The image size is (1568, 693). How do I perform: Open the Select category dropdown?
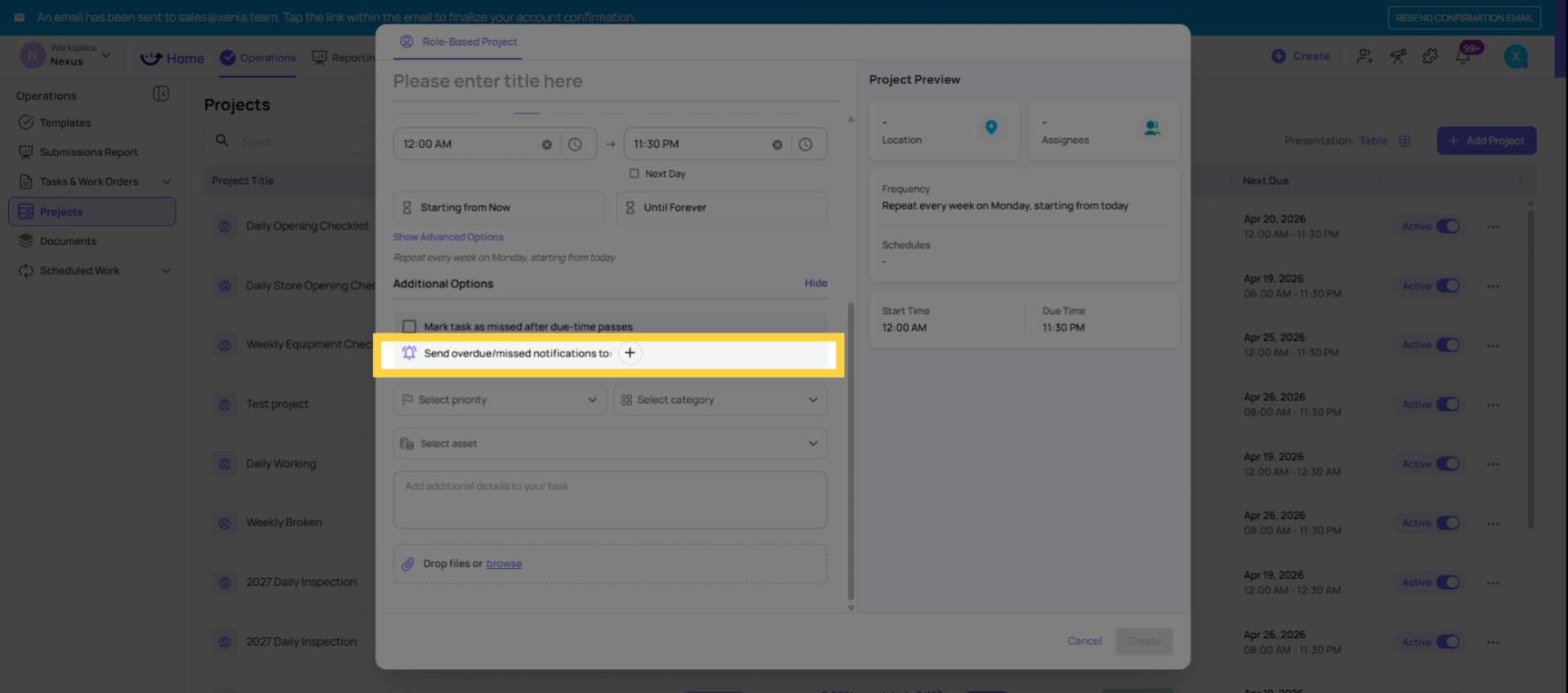(x=719, y=400)
